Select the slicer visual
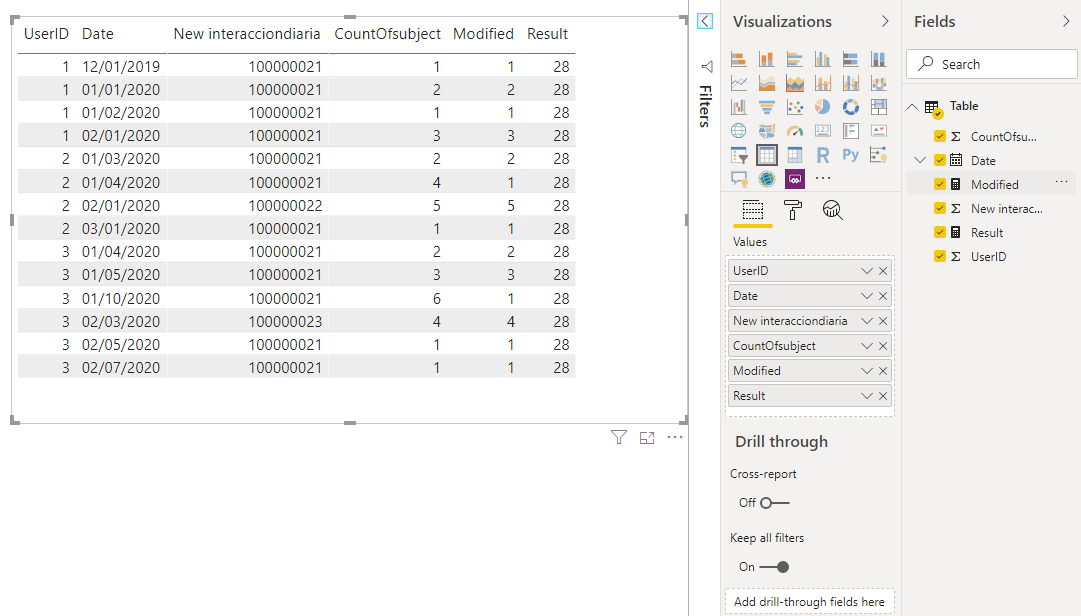This screenshot has height=616, width=1081. (738, 155)
